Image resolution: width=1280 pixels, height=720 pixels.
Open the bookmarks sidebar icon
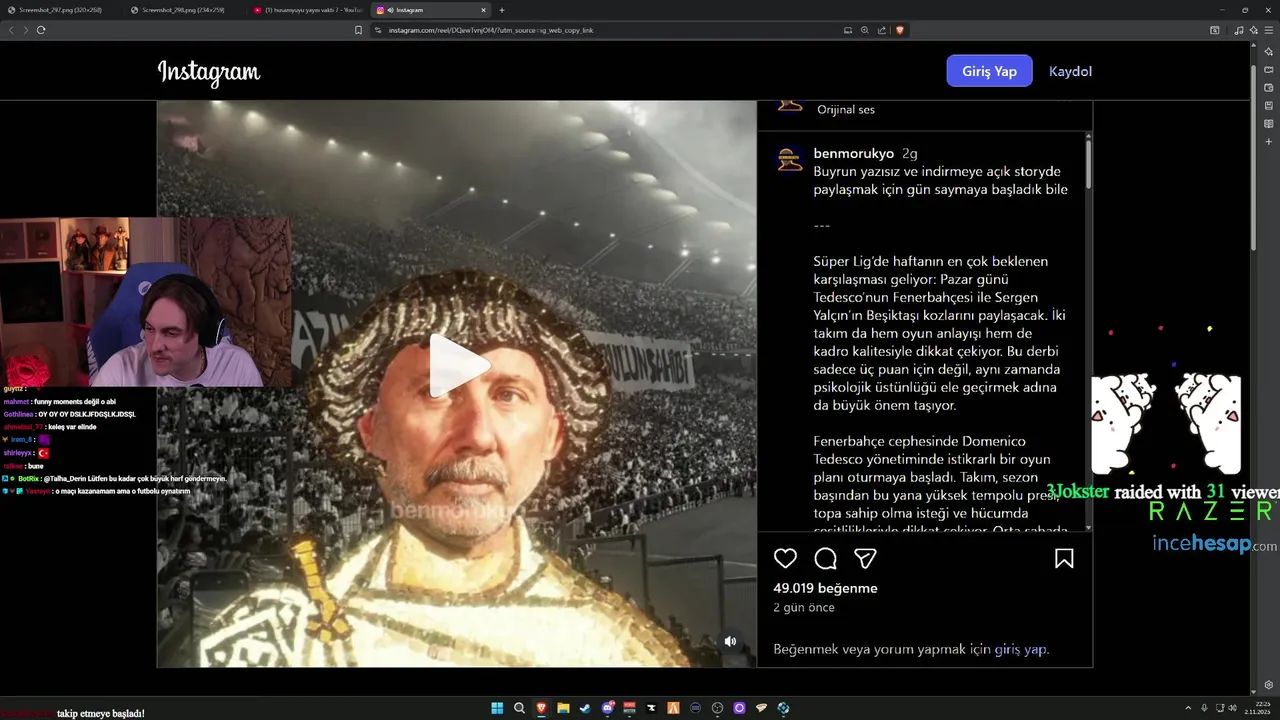point(1269,105)
